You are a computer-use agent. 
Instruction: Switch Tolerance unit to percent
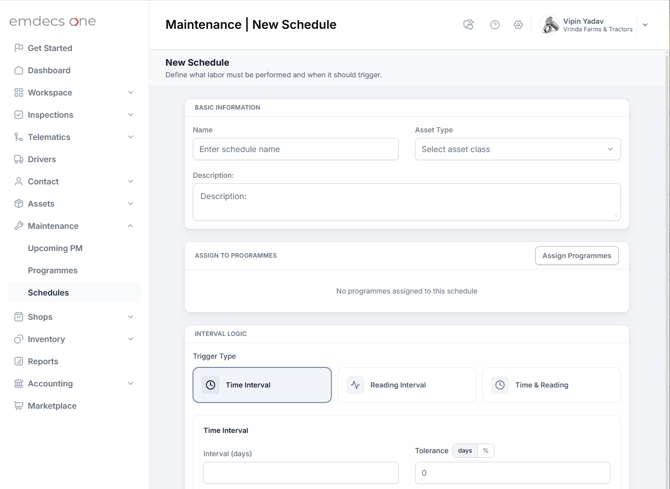pos(485,451)
